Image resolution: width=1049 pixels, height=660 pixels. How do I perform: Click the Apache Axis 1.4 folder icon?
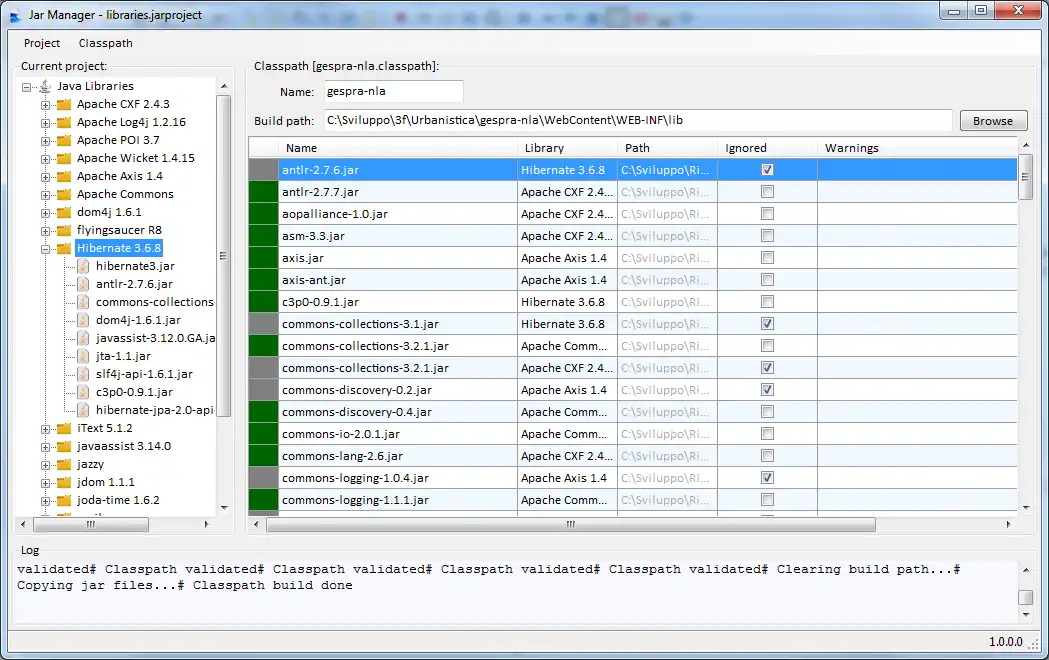pyautogui.click(x=64, y=177)
